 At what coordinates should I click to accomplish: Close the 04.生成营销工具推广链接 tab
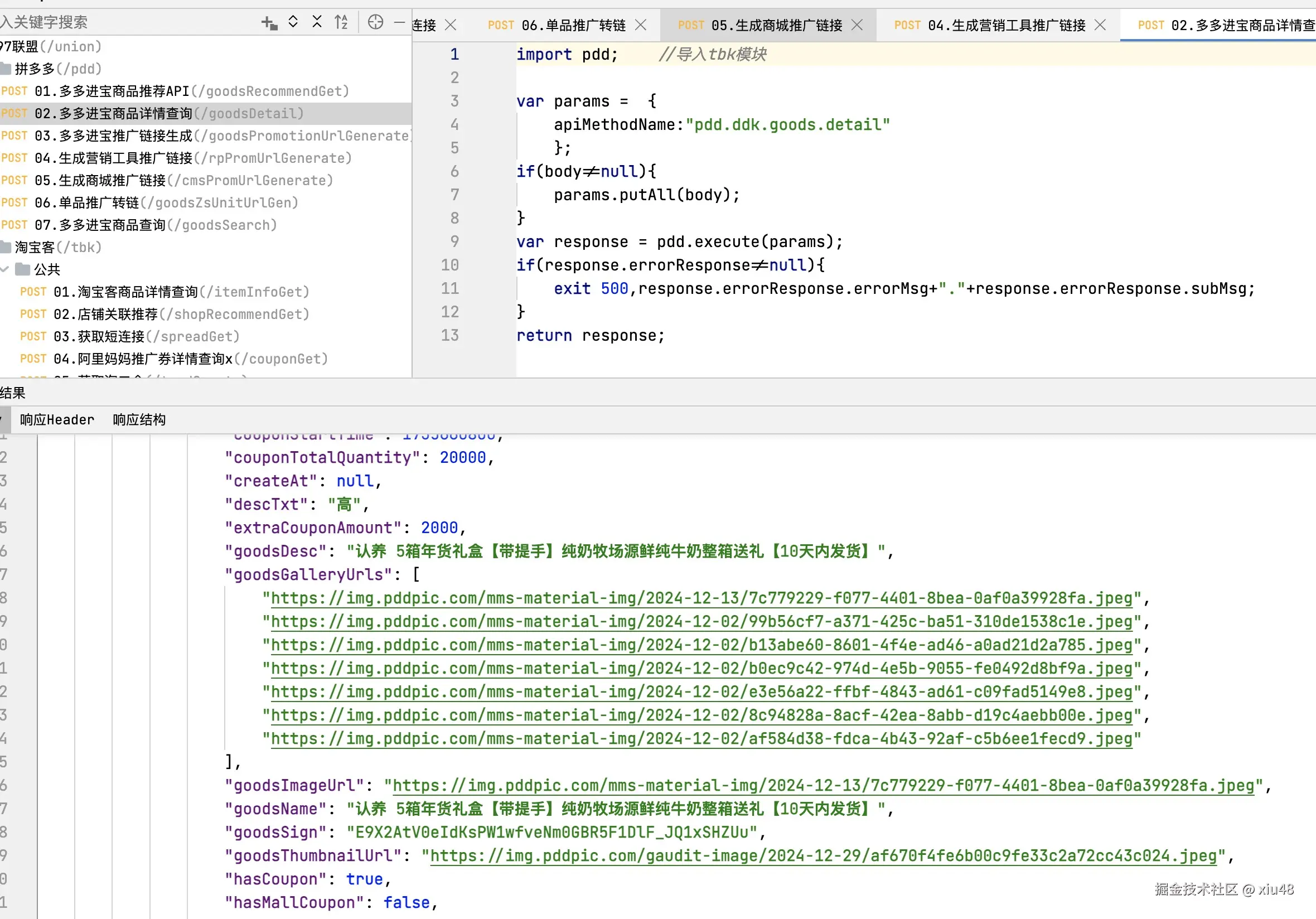tap(1100, 25)
